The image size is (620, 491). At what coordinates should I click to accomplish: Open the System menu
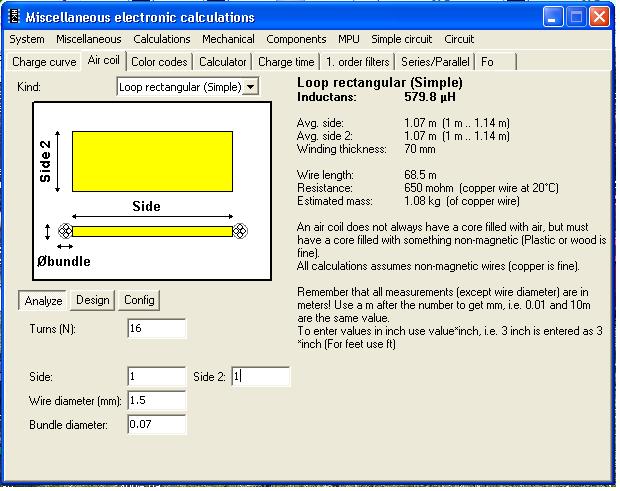[x=27, y=39]
